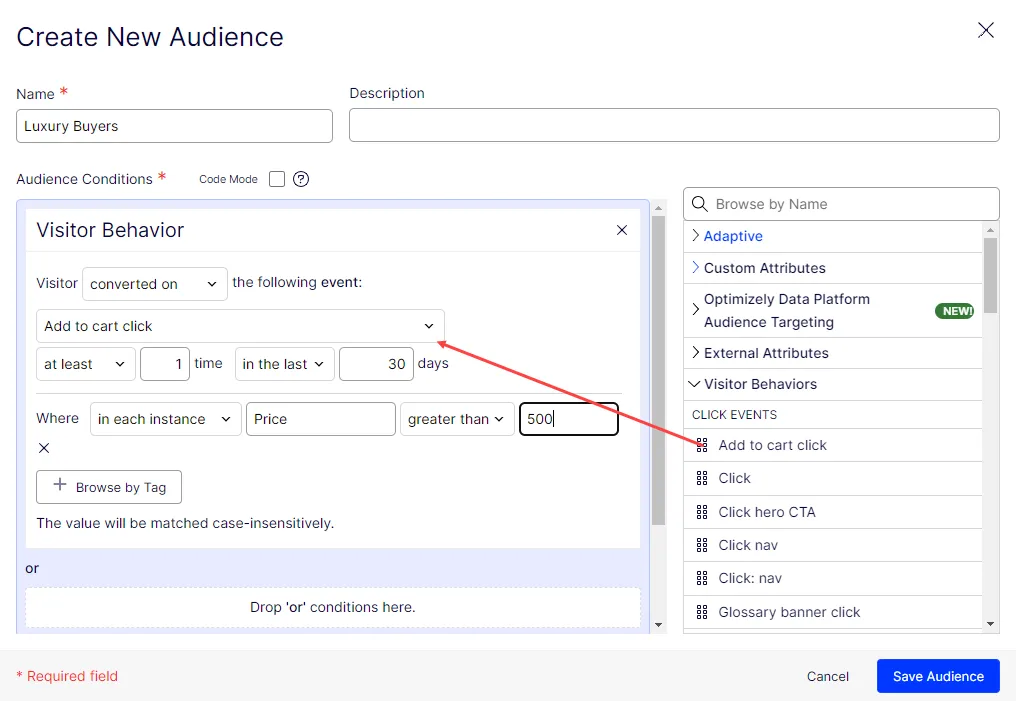
Task: Collapse the Visitor Behaviors category
Action: (x=833, y=384)
